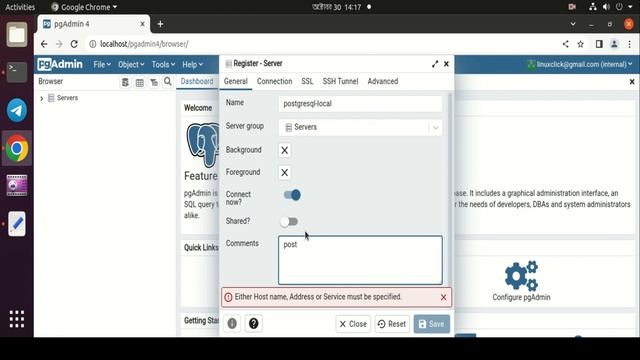Click the Close button in the dialog
640x360 pixels.
[x=353, y=324]
